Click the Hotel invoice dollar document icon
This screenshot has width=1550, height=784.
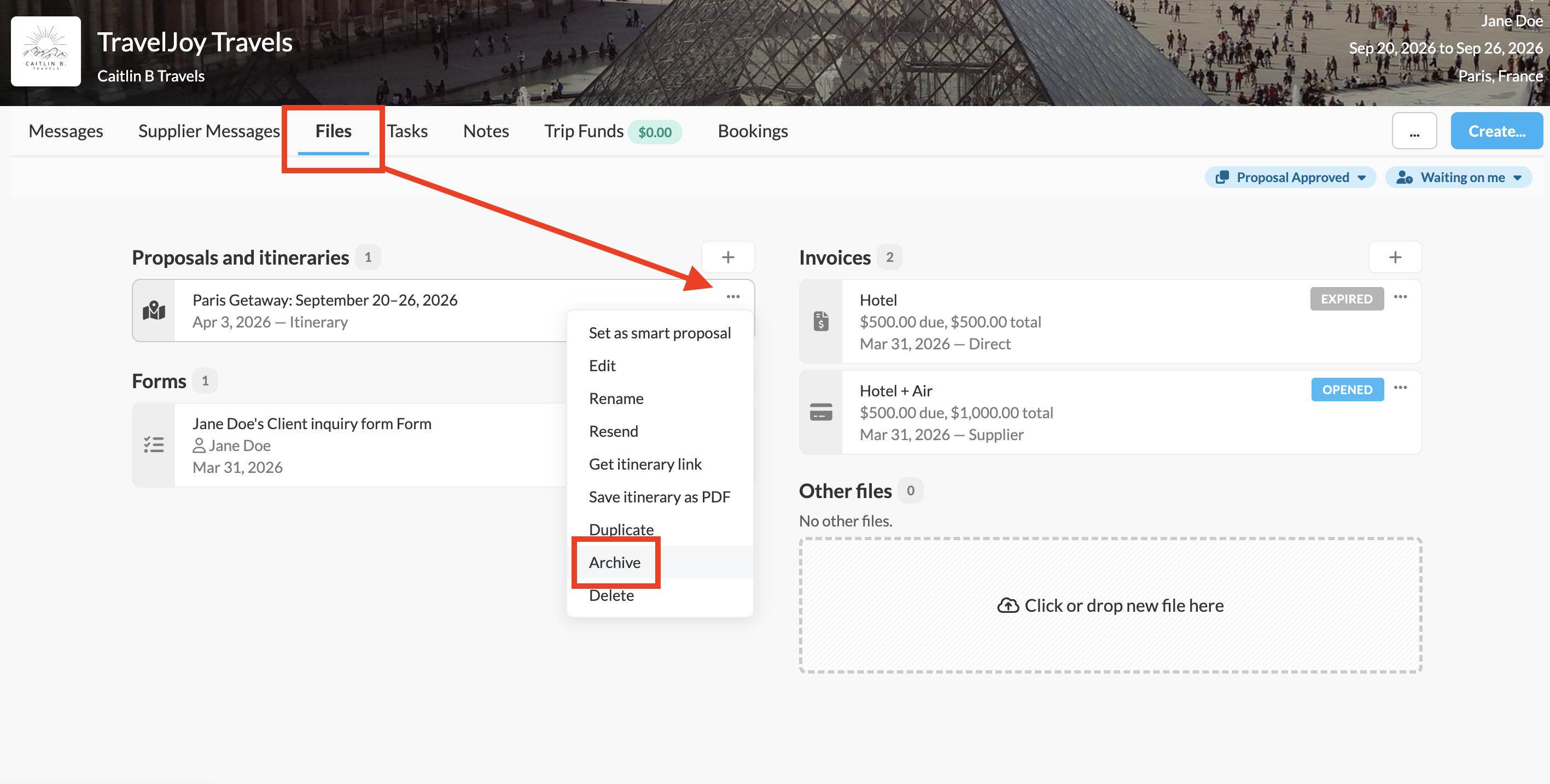pos(820,321)
